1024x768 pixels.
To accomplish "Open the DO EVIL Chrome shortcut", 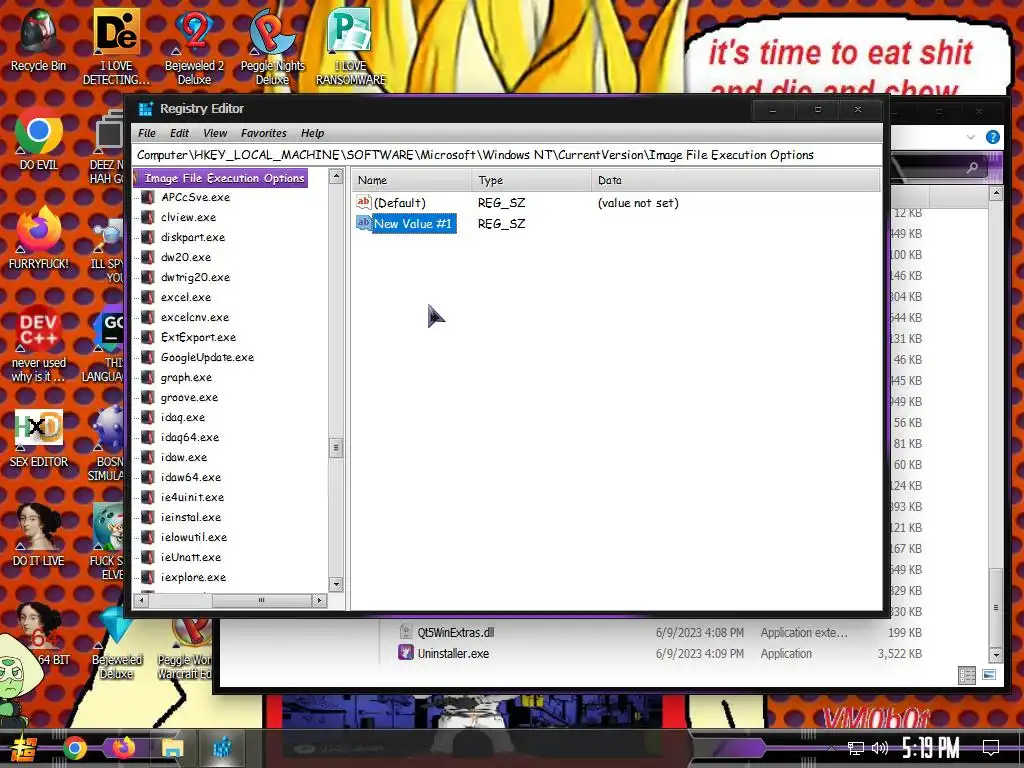I will point(38,140).
